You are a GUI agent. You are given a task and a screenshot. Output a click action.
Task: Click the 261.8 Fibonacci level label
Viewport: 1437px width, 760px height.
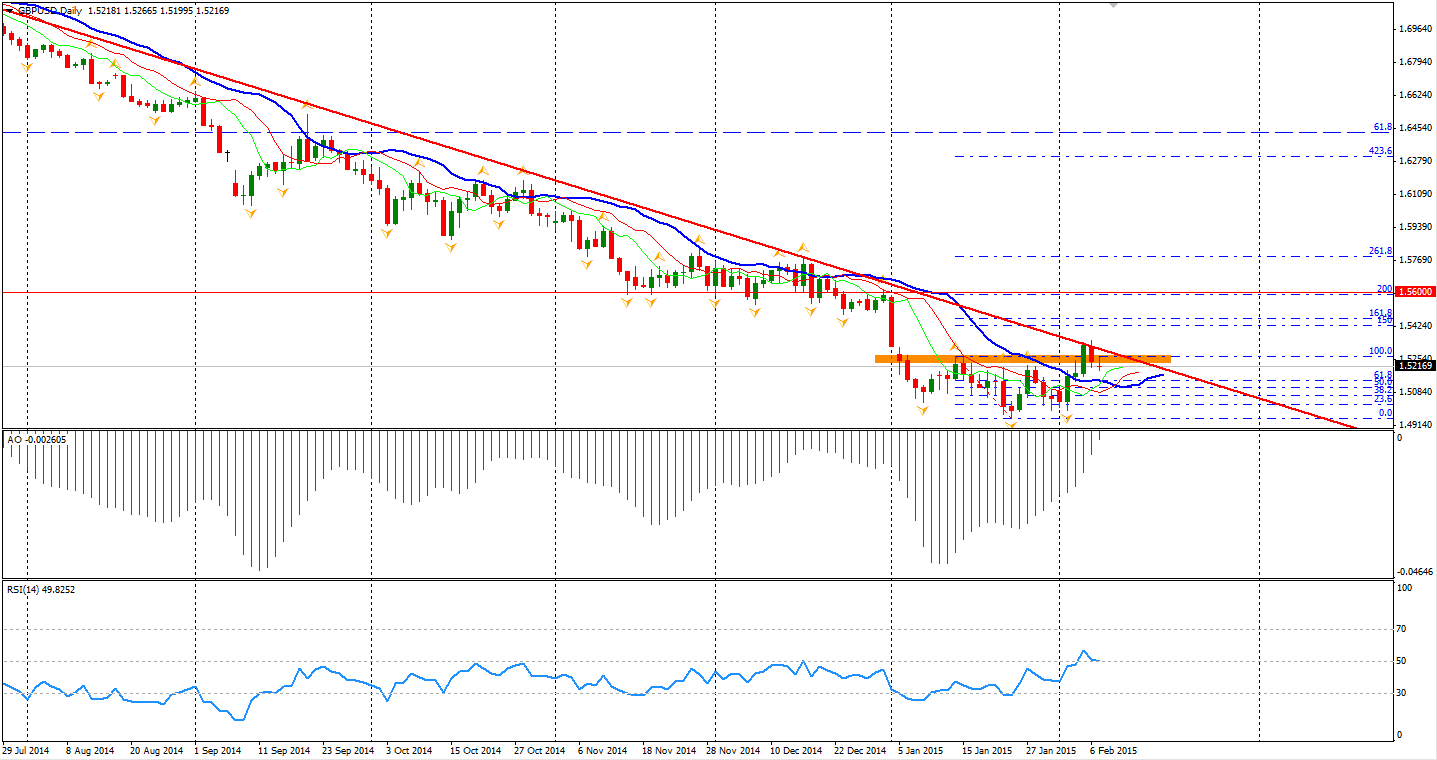[1380, 251]
